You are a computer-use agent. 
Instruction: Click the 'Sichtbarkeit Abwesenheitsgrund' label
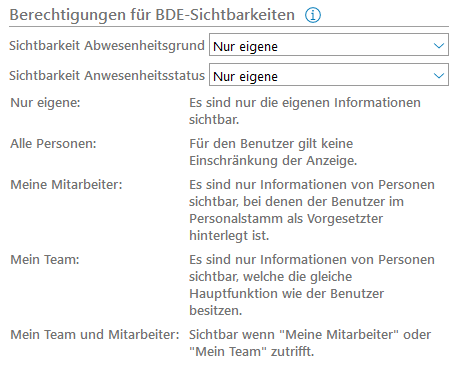107,46
